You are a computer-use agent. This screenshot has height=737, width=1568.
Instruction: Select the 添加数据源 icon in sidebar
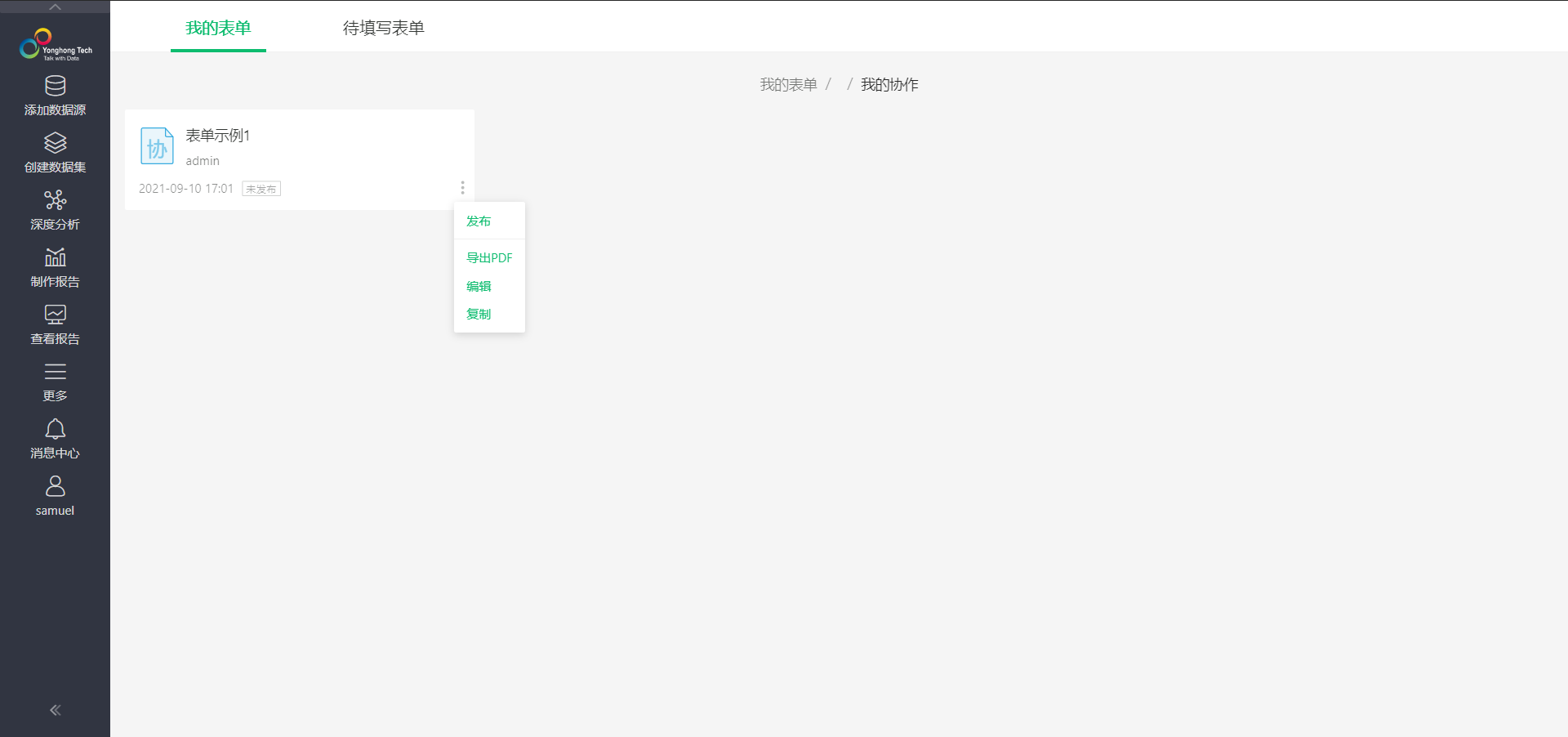click(x=55, y=85)
